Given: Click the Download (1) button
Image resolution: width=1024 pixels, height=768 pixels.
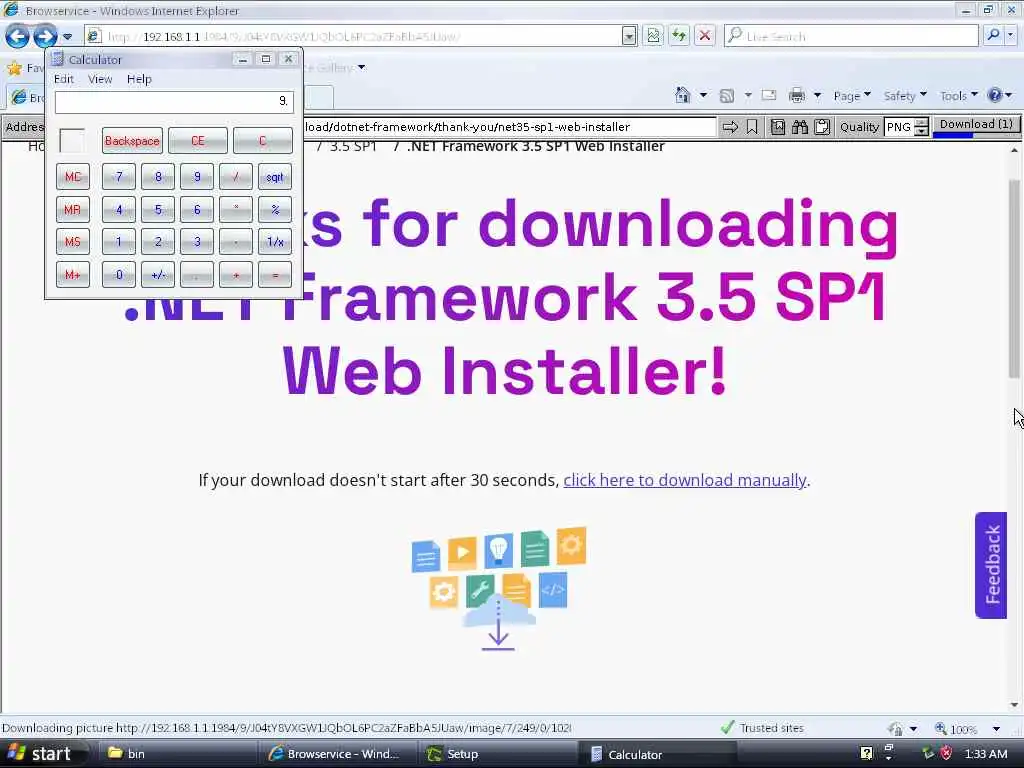Looking at the screenshot, I should [976, 126].
